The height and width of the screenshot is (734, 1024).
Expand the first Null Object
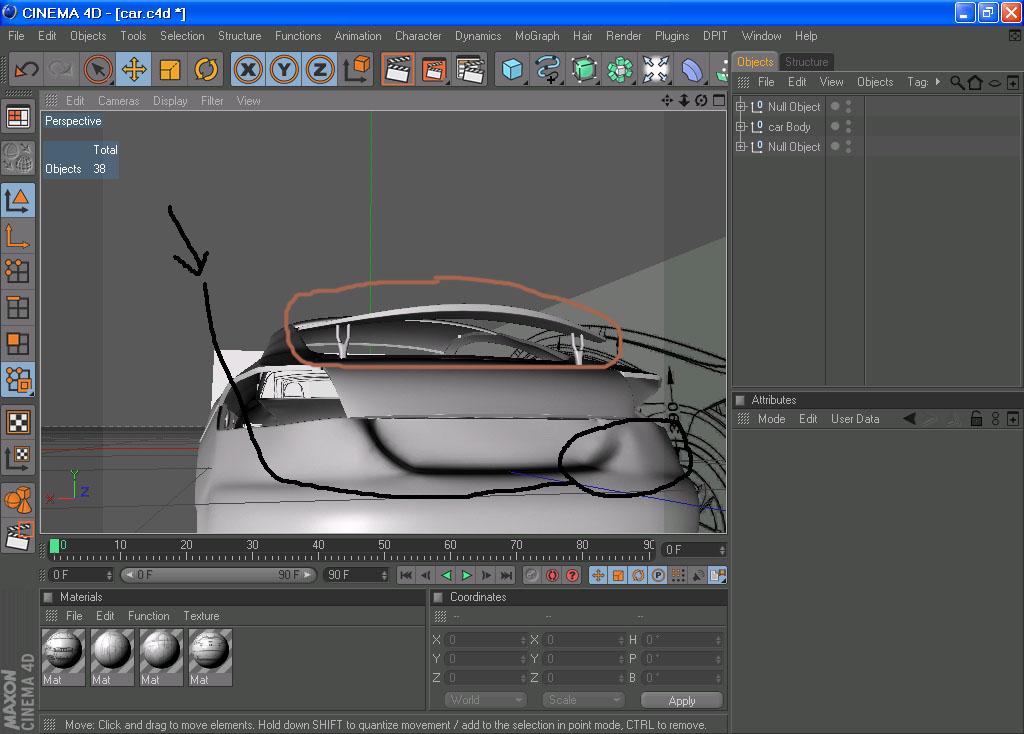[x=741, y=106]
